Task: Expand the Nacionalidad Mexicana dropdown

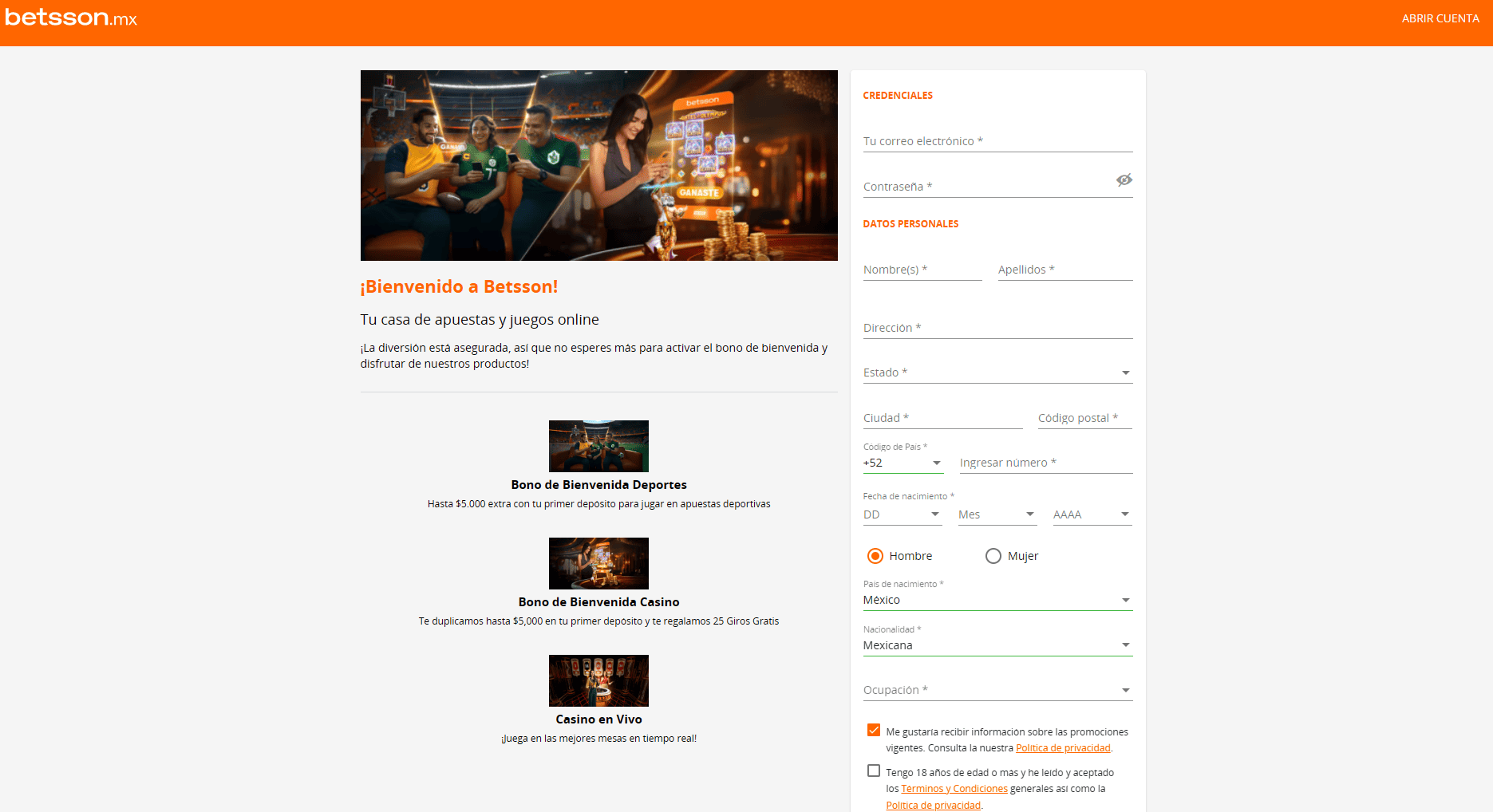Action: (997, 645)
